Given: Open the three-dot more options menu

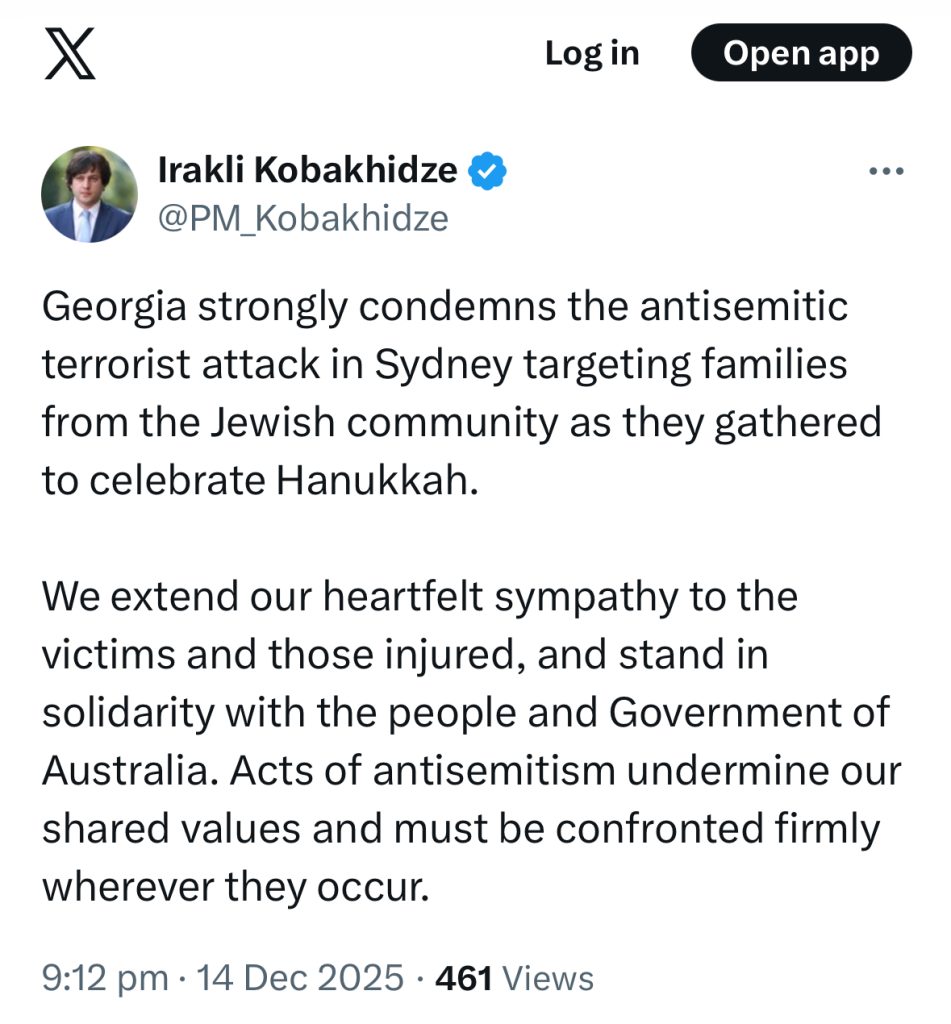Looking at the screenshot, I should click(886, 172).
